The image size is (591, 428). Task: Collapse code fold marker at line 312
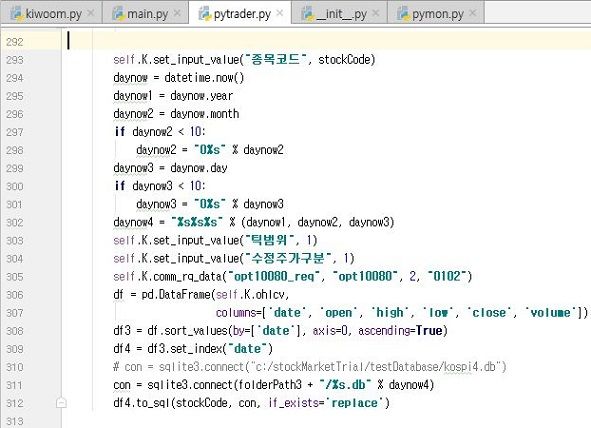(x=61, y=403)
